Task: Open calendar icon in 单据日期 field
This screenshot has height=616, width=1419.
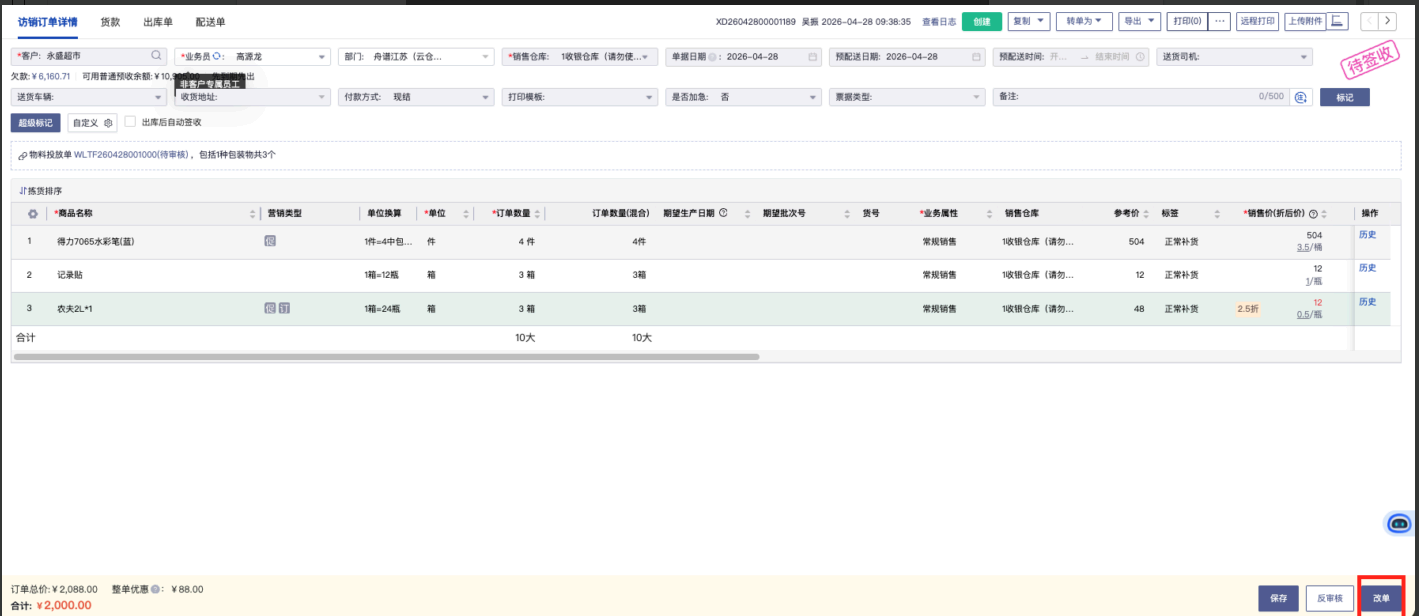Action: [x=812, y=57]
